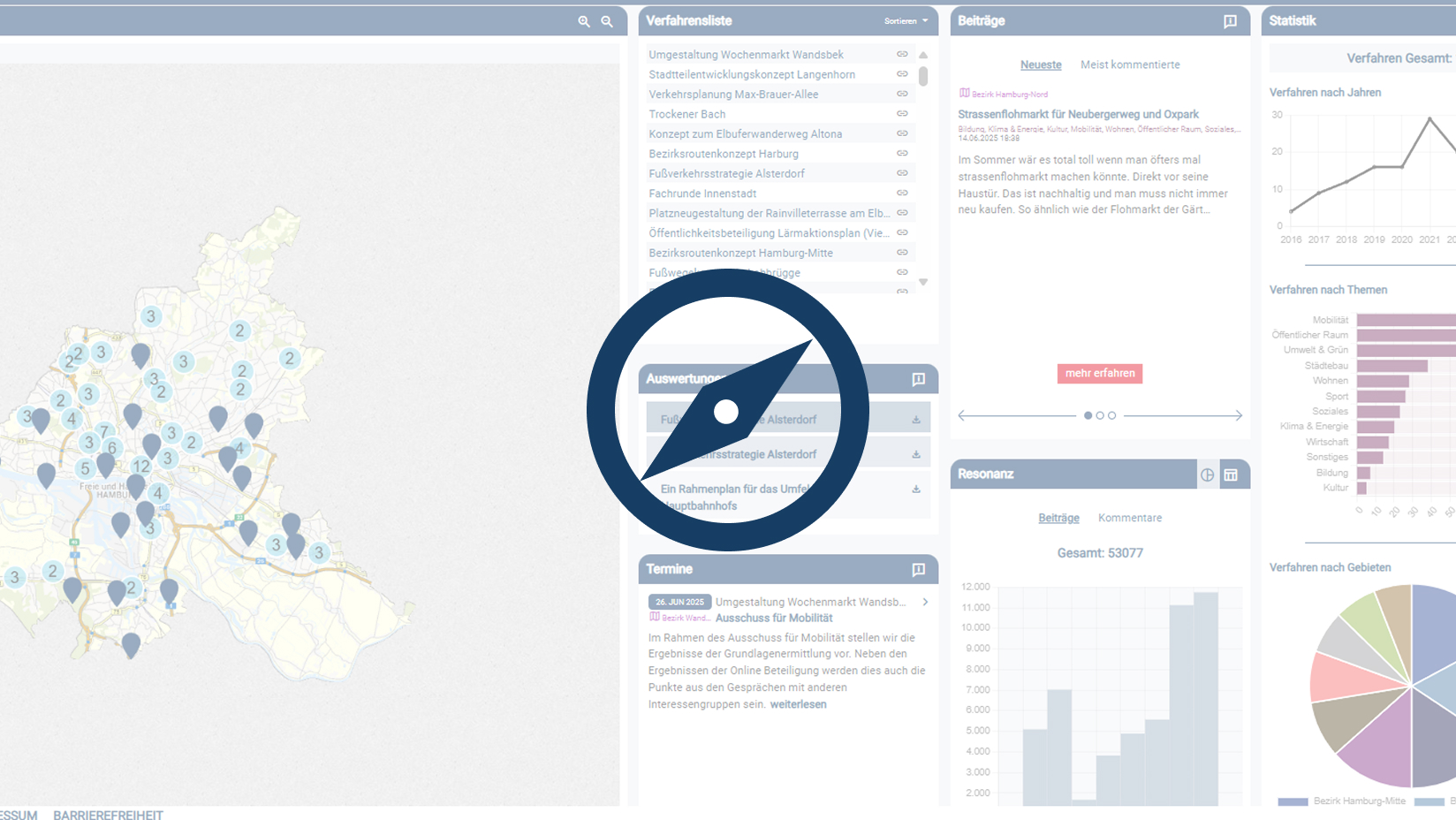The width and height of the screenshot is (1456, 820).
Task: Open the BARRIEREFREIHEIT link at page bottom
Action: (x=108, y=816)
